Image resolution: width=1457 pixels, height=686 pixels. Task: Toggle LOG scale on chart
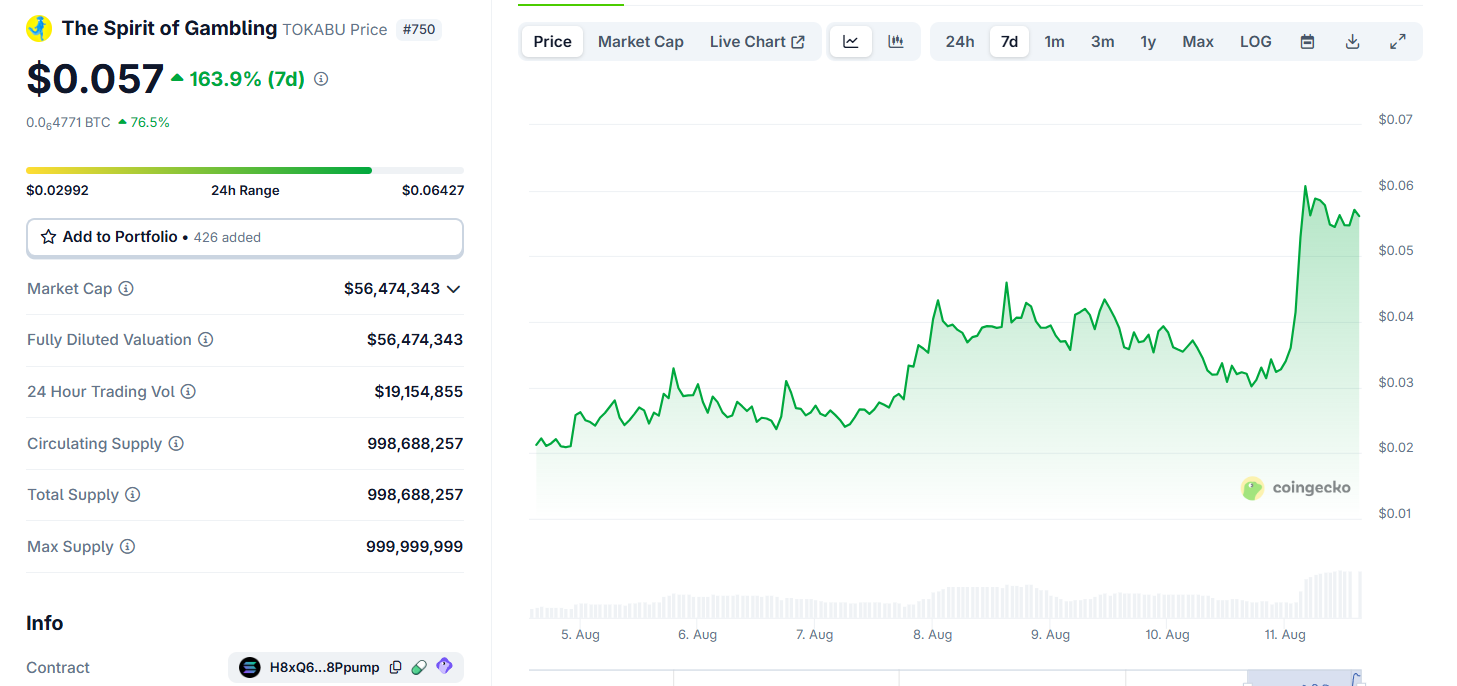[x=1255, y=42]
